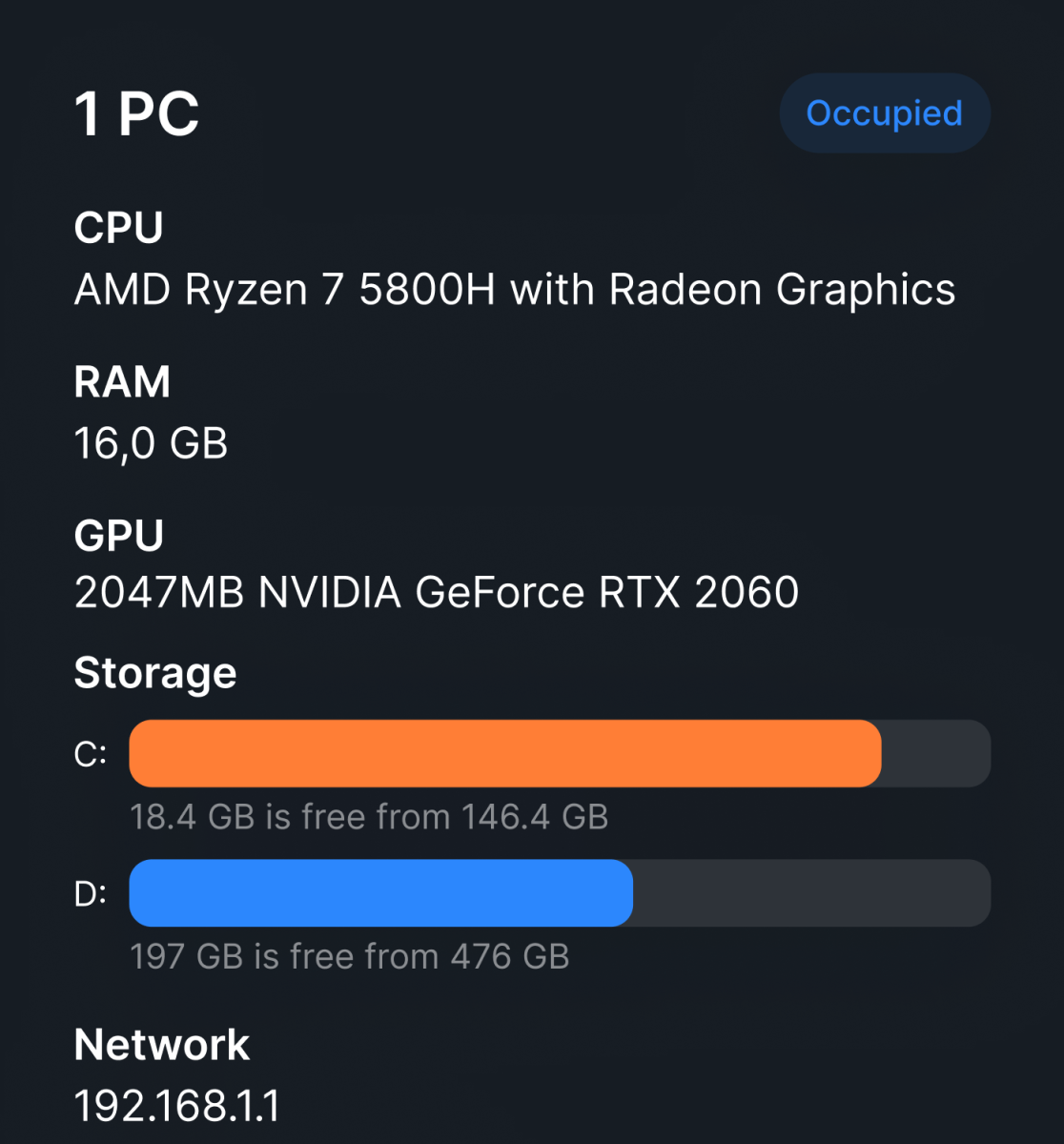Screen dimensions: 1064x1144
Task: Select the NVIDIA GeForce RTX 2060 name
Action: [x=529, y=593]
